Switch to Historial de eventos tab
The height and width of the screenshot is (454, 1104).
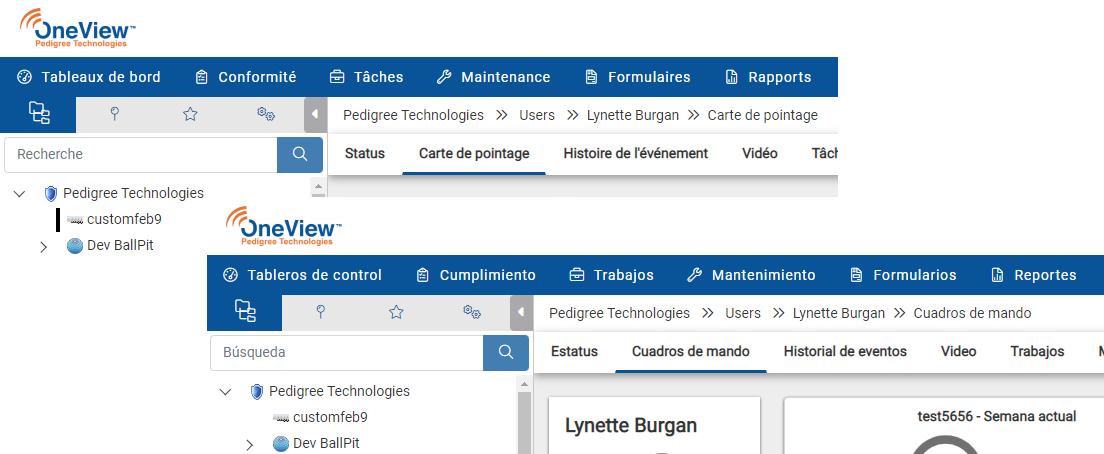click(x=845, y=351)
